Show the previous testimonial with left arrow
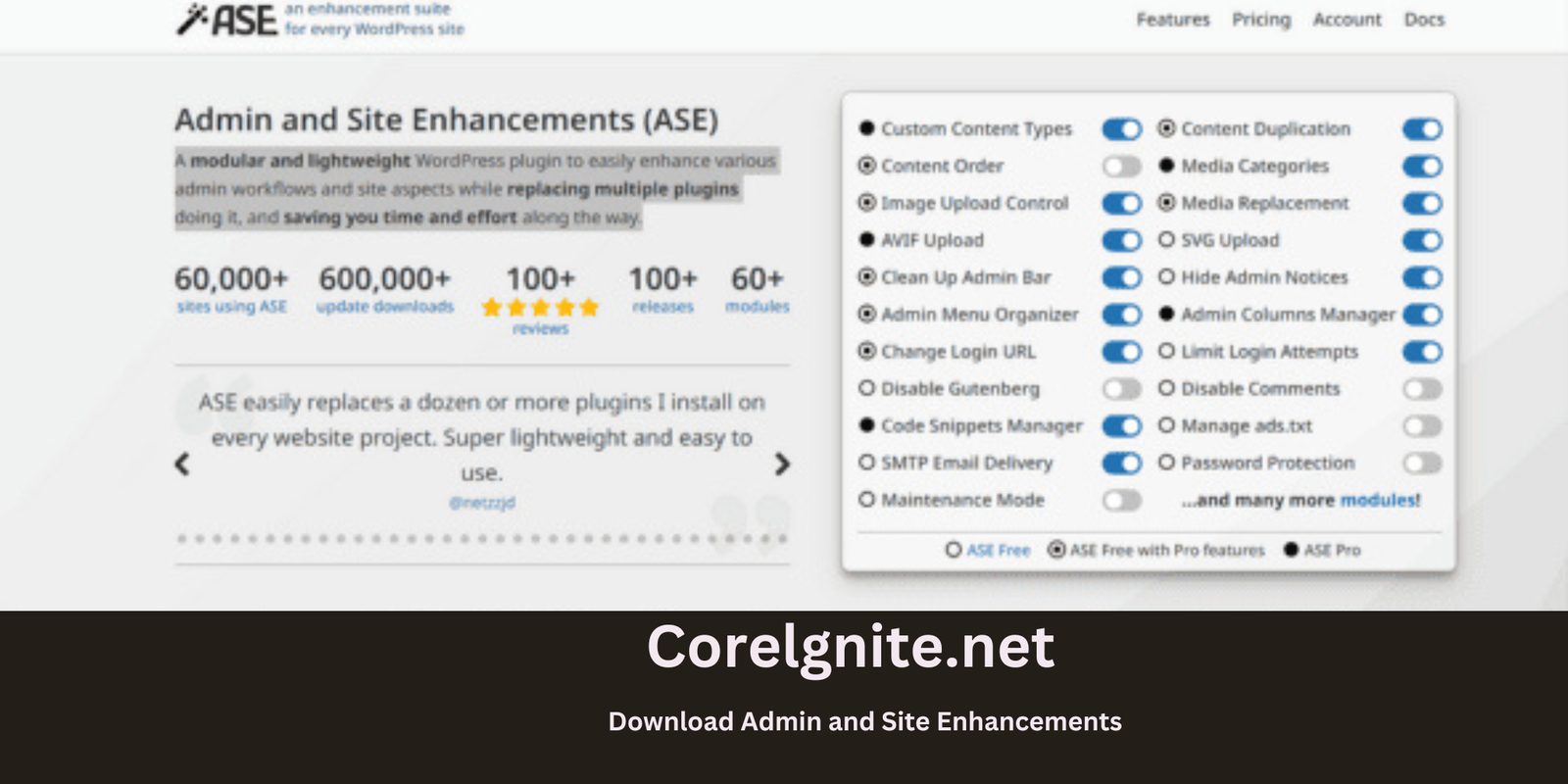 tap(182, 464)
